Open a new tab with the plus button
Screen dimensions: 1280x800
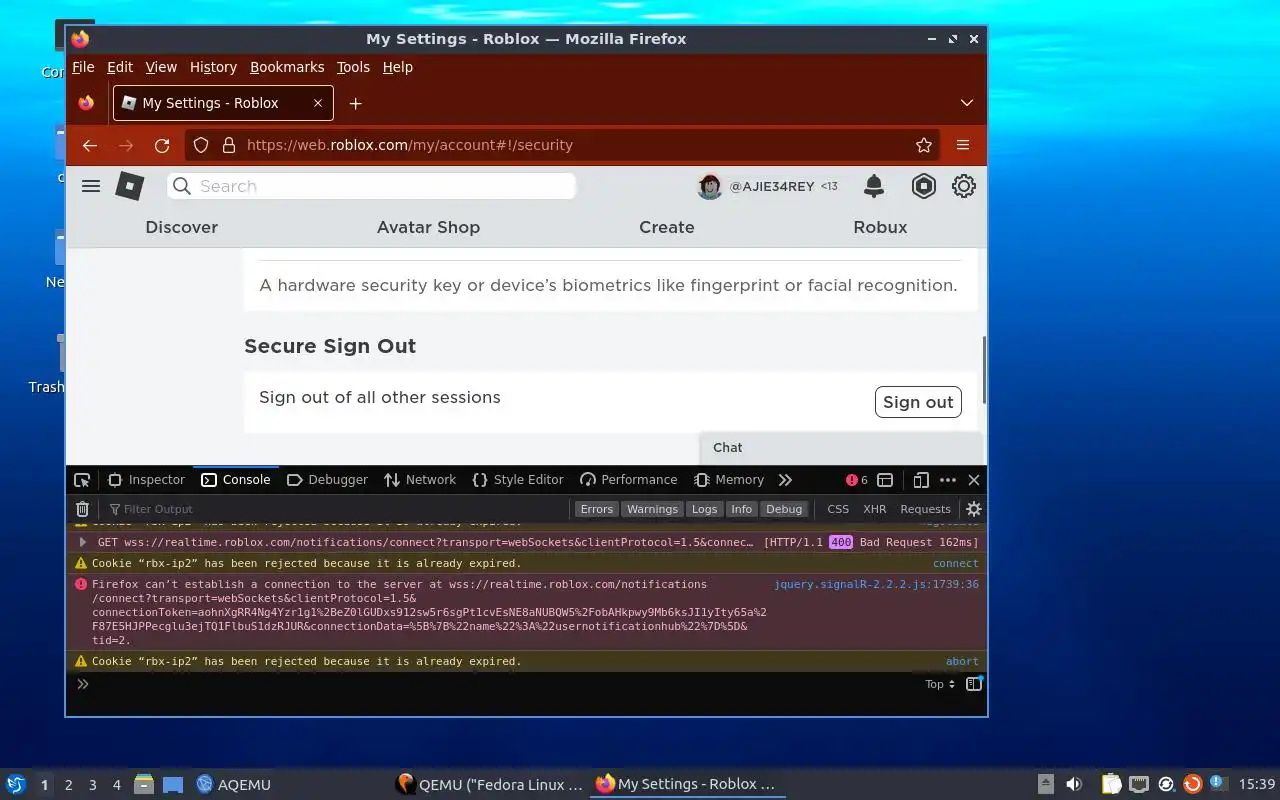(355, 103)
